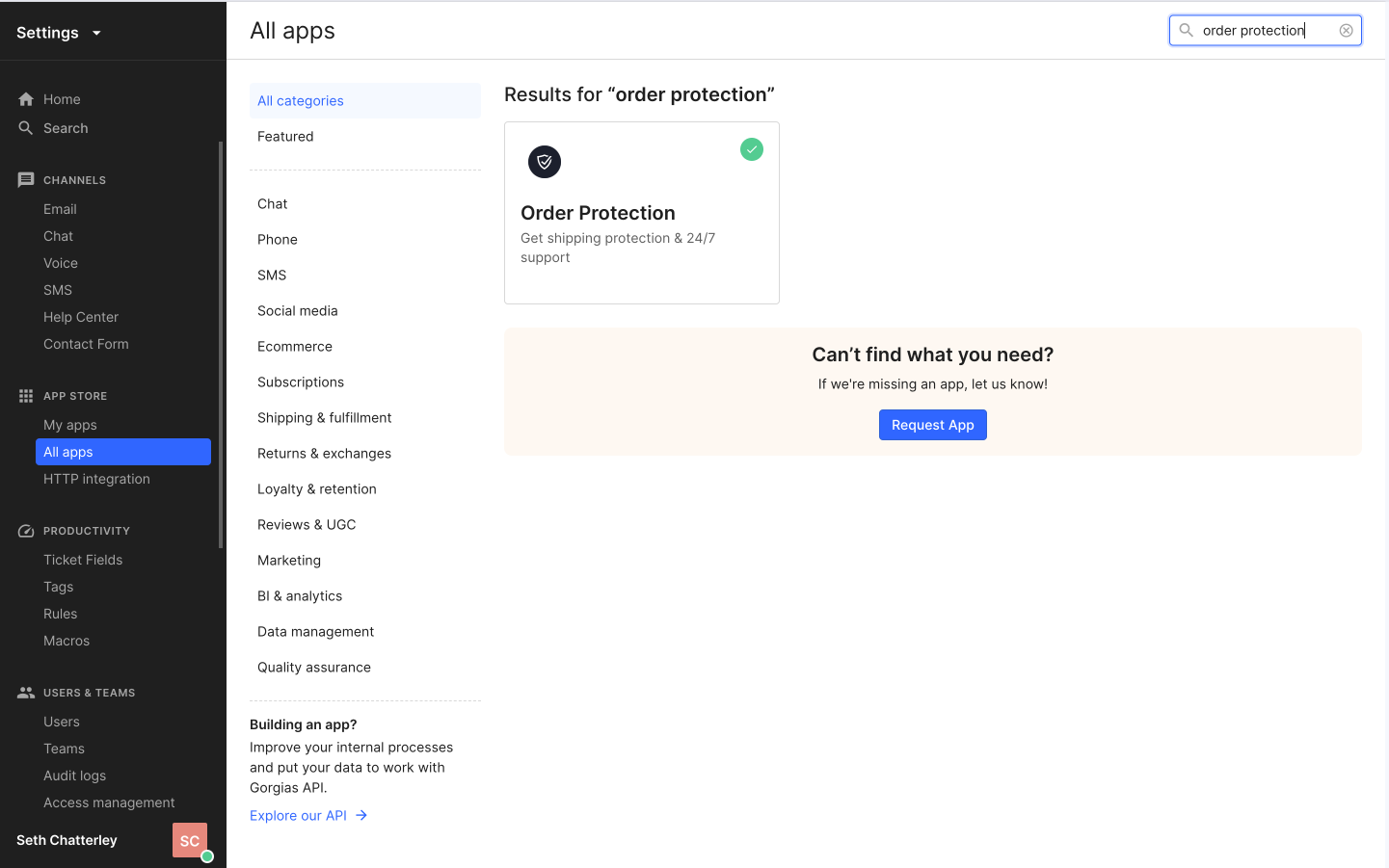
Task: Click the Order Protection shield icon
Action: coord(545,162)
